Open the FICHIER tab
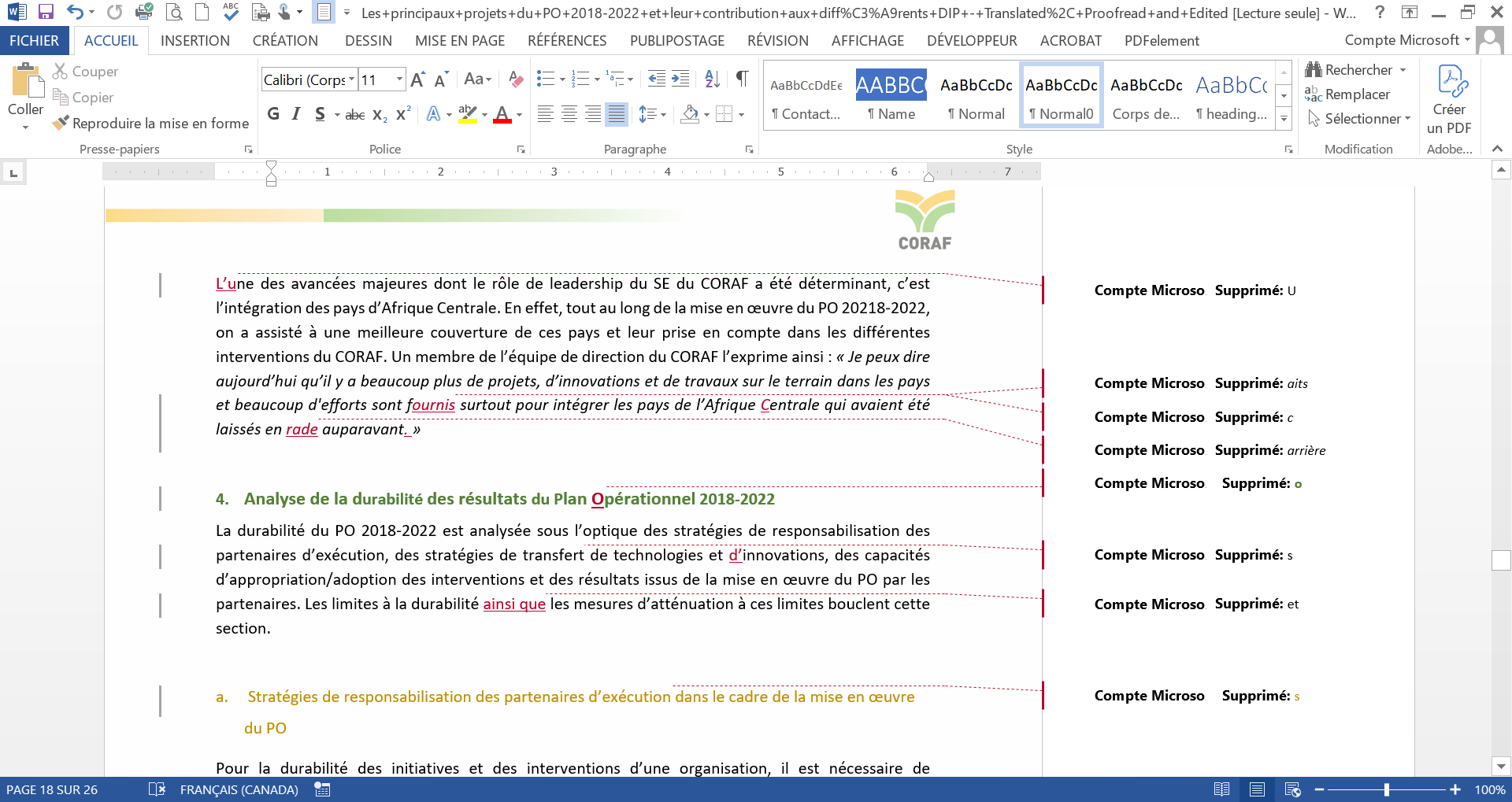Screen dimensions: 1512x802 point(34,41)
